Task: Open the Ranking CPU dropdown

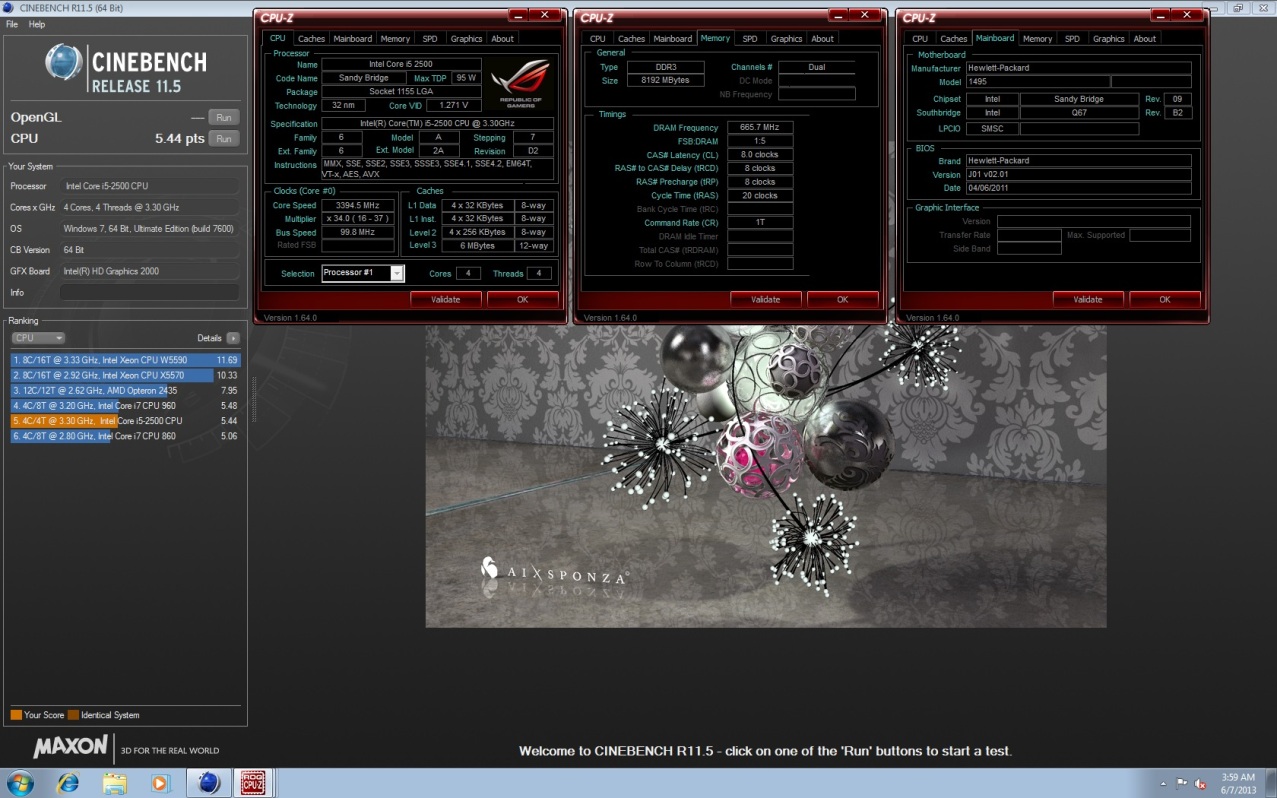Action: coord(38,338)
